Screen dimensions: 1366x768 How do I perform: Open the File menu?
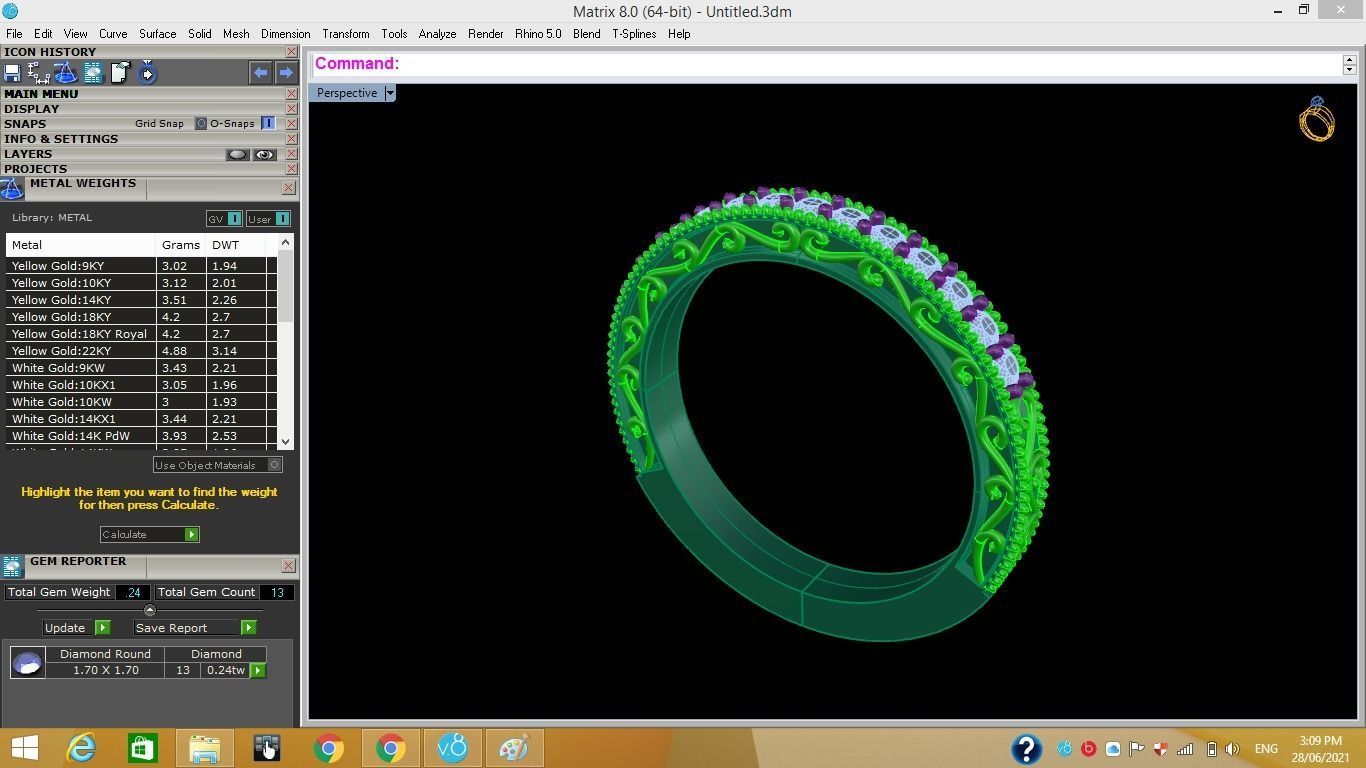[x=14, y=34]
